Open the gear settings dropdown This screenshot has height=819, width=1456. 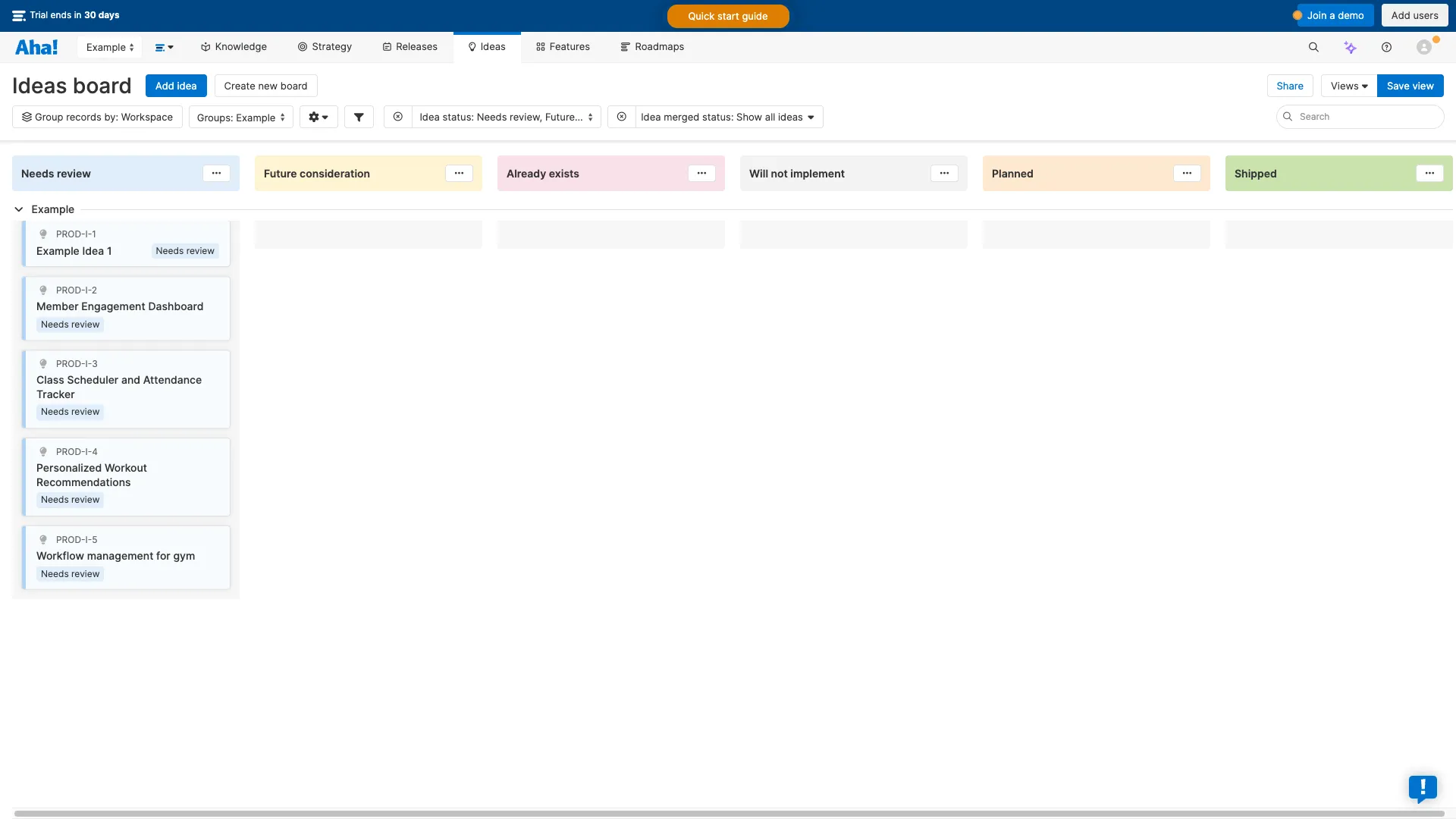pyautogui.click(x=318, y=117)
